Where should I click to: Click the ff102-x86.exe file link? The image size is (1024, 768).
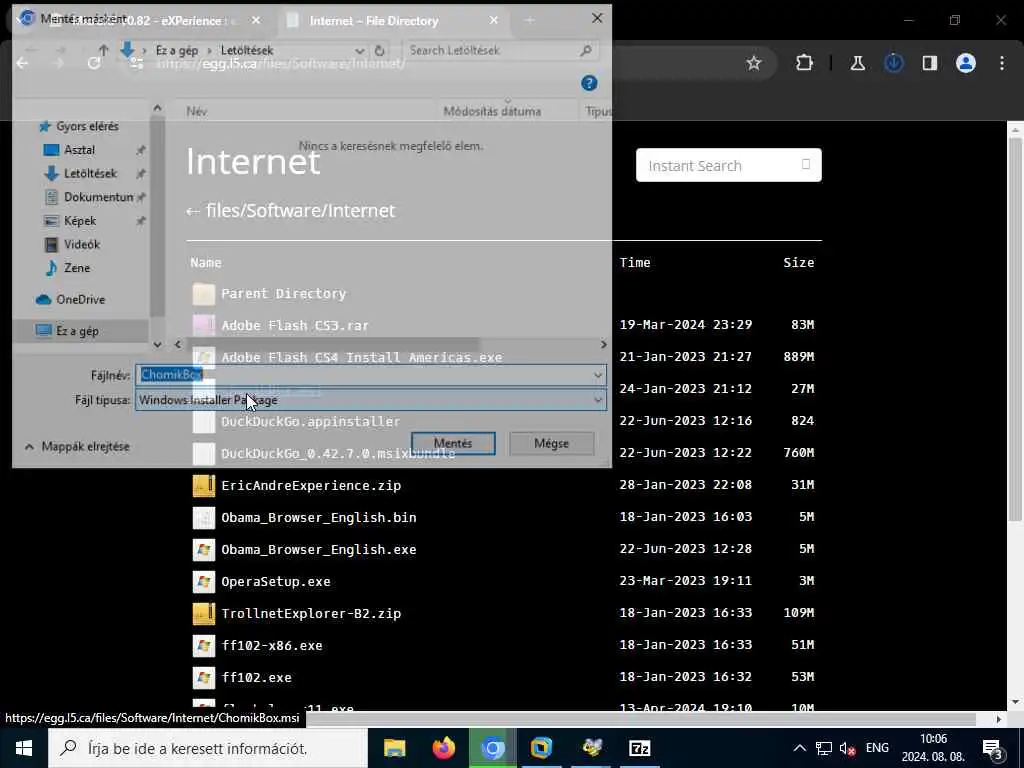272,645
